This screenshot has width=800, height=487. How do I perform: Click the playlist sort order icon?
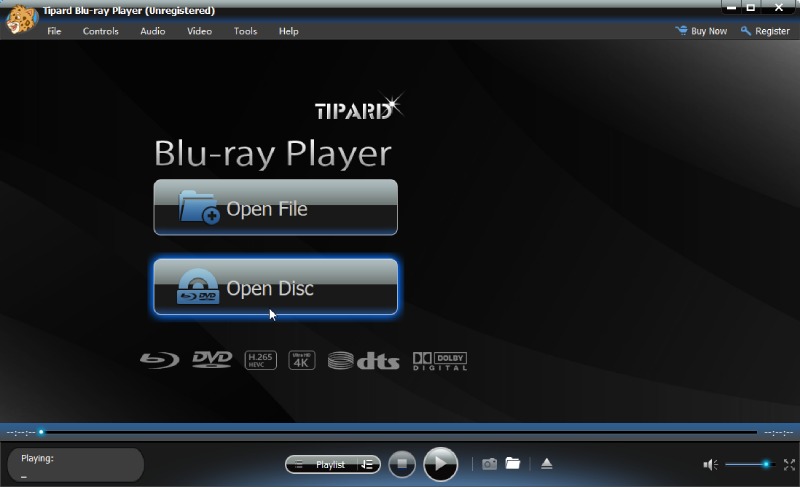[368, 465]
